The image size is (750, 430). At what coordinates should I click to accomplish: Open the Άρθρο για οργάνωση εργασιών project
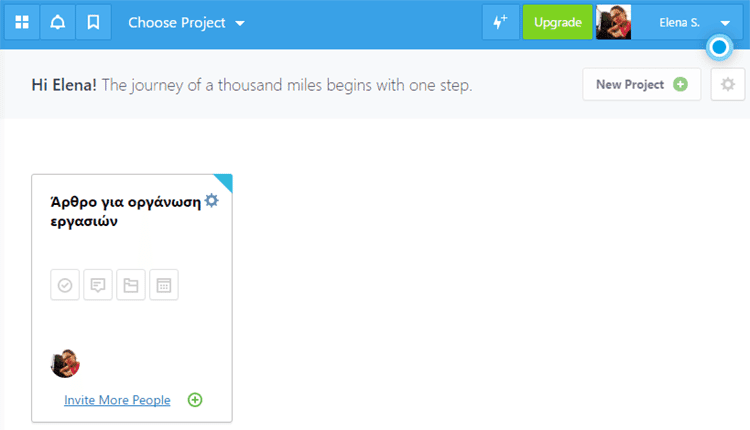click(x=125, y=211)
